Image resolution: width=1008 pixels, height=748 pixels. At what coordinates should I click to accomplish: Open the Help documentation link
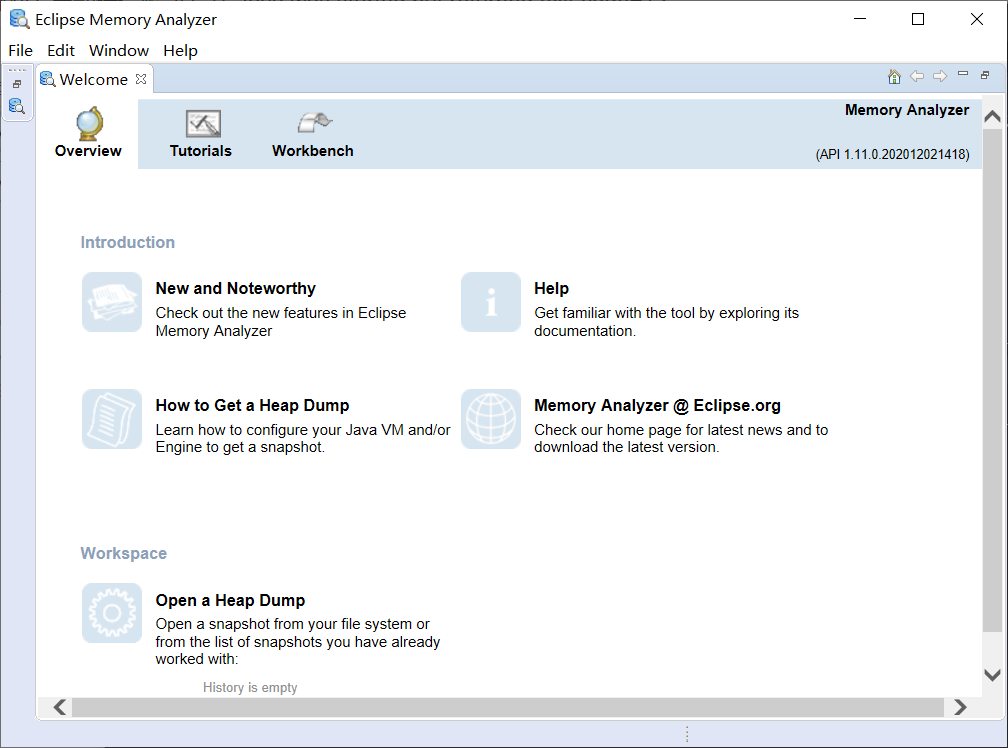552,289
